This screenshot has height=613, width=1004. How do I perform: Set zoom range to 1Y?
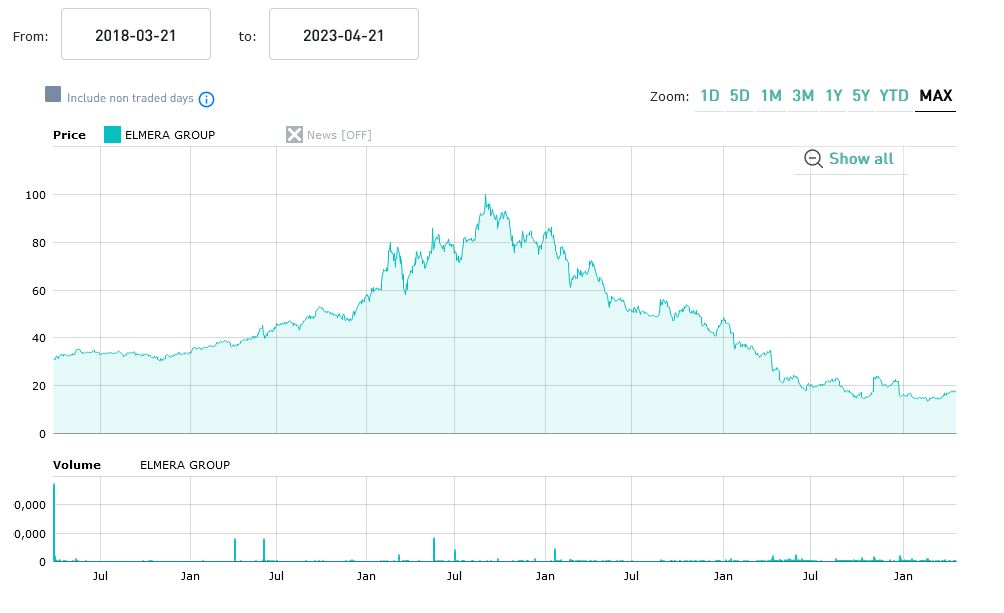click(x=833, y=96)
